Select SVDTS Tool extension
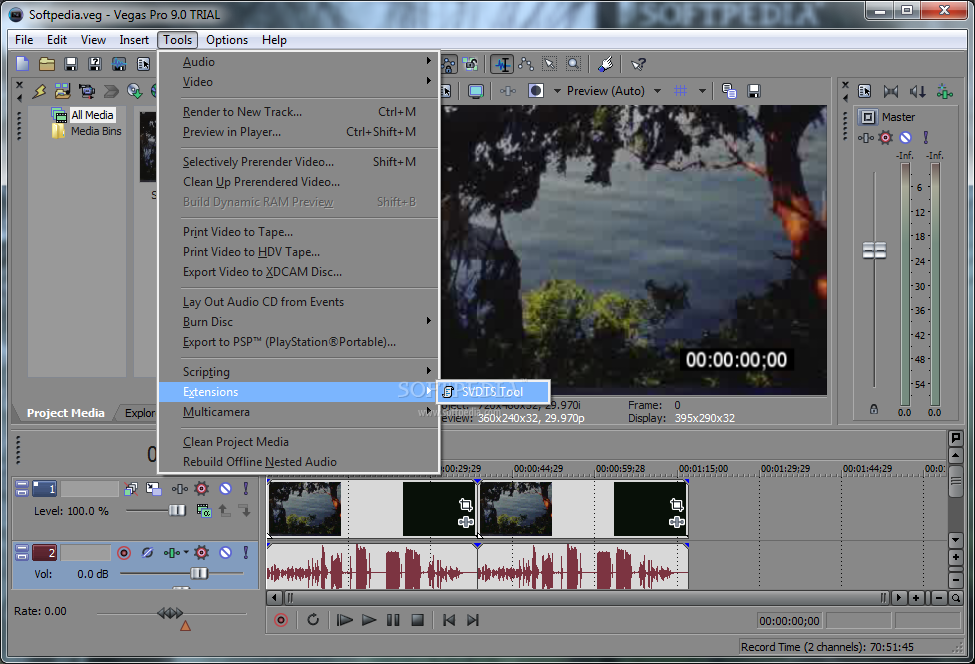The image size is (975, 664). point(492,392)
